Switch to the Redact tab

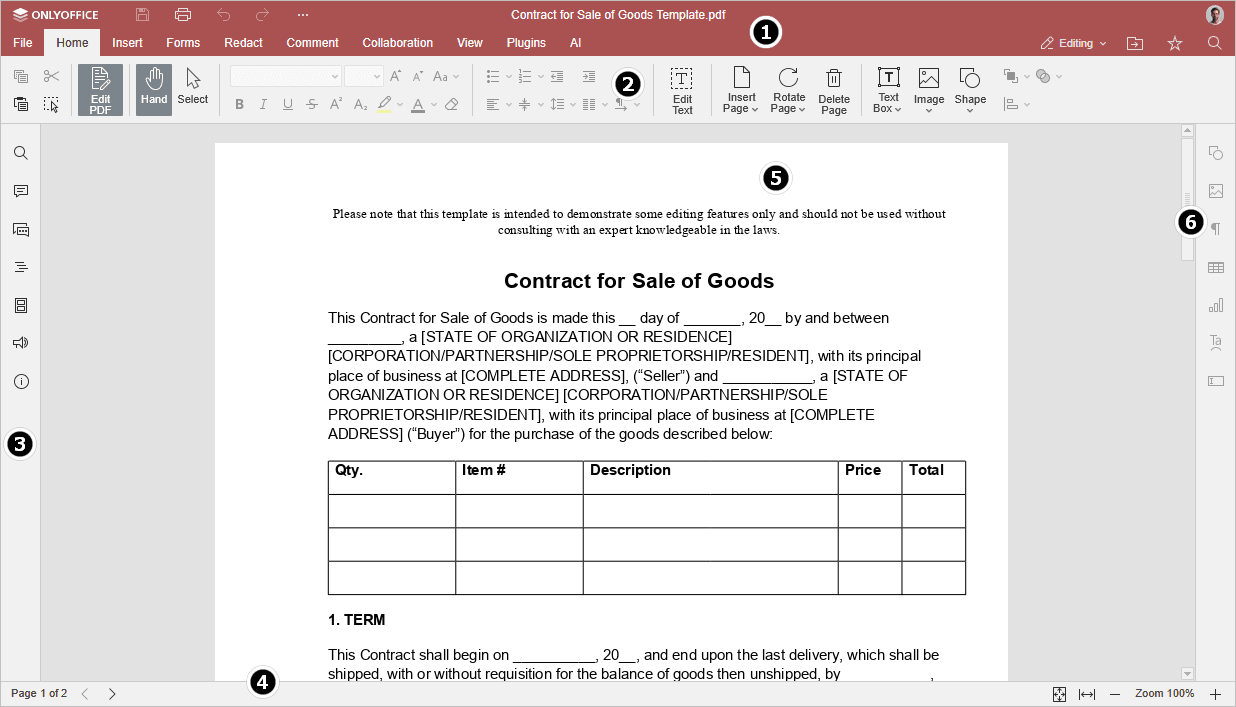coord(243,43)
